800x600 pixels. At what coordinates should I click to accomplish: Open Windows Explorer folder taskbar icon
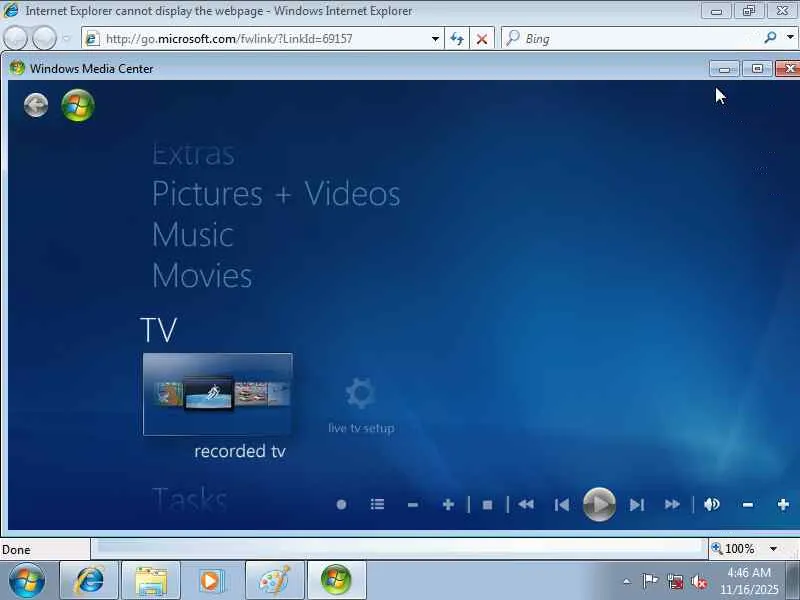click(x=151, y=580)
